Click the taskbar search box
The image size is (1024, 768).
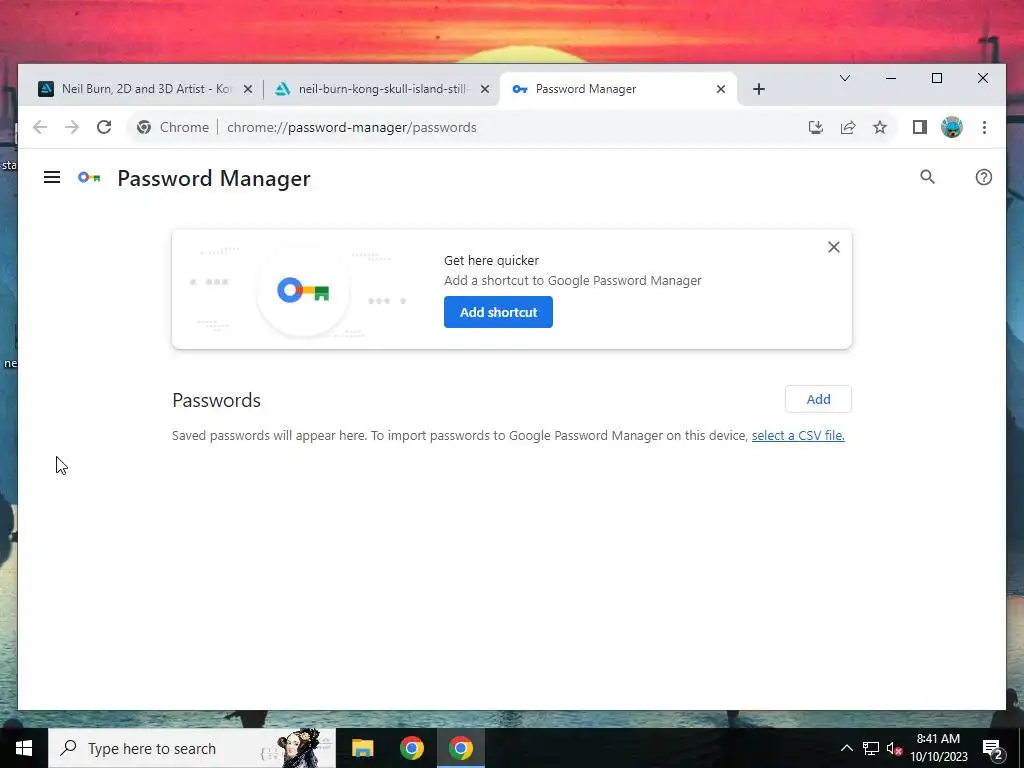(x=192, y=748)
